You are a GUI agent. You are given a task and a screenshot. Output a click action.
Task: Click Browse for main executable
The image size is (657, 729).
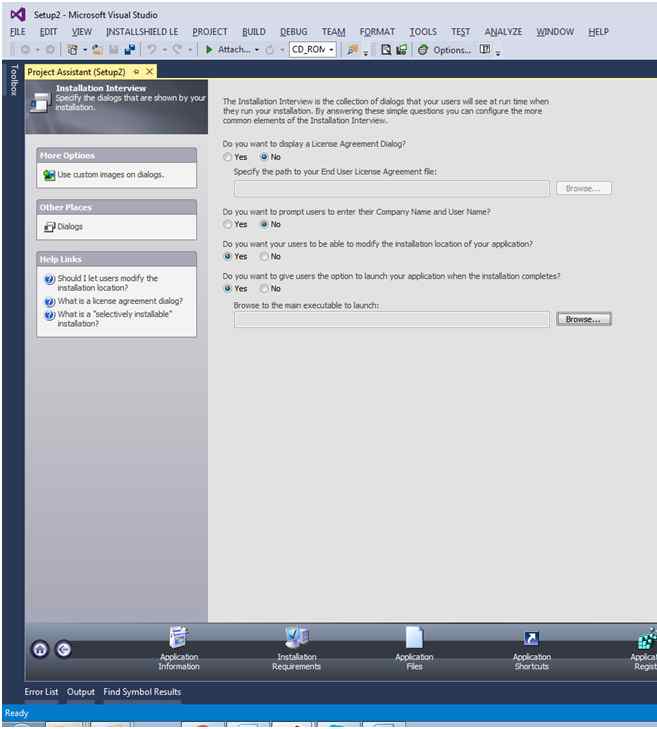[x=584, y=319]
